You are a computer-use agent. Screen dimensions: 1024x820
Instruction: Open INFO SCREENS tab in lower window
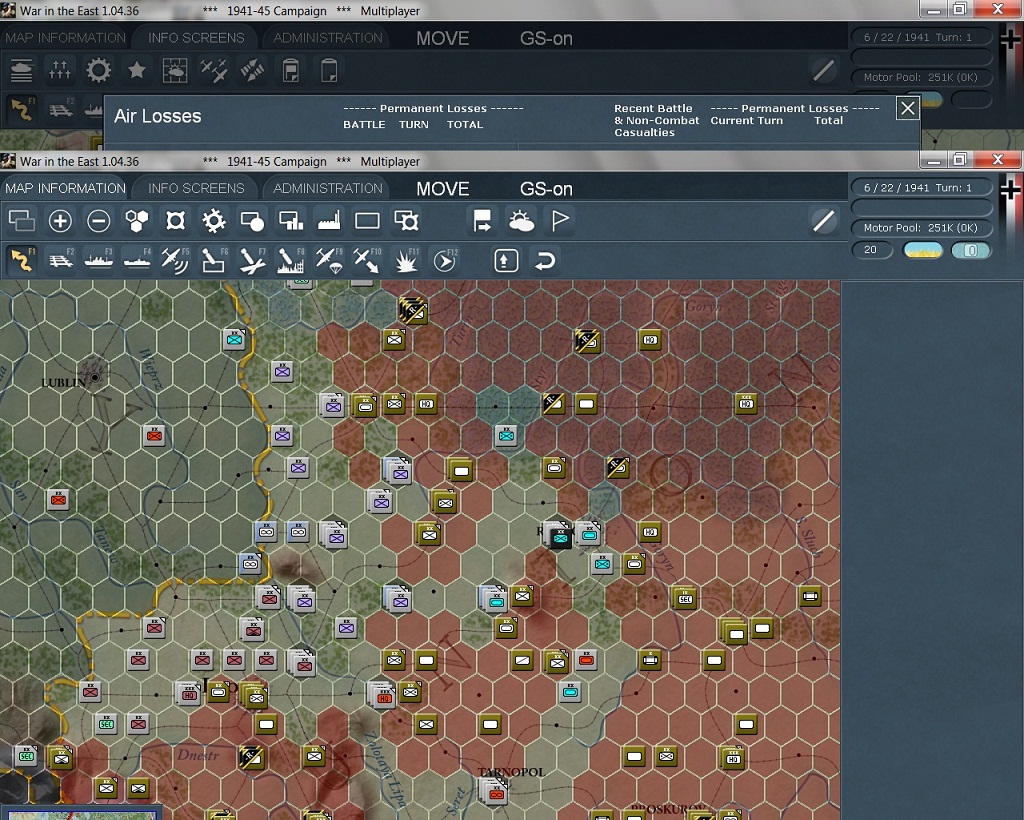[196, 188]
